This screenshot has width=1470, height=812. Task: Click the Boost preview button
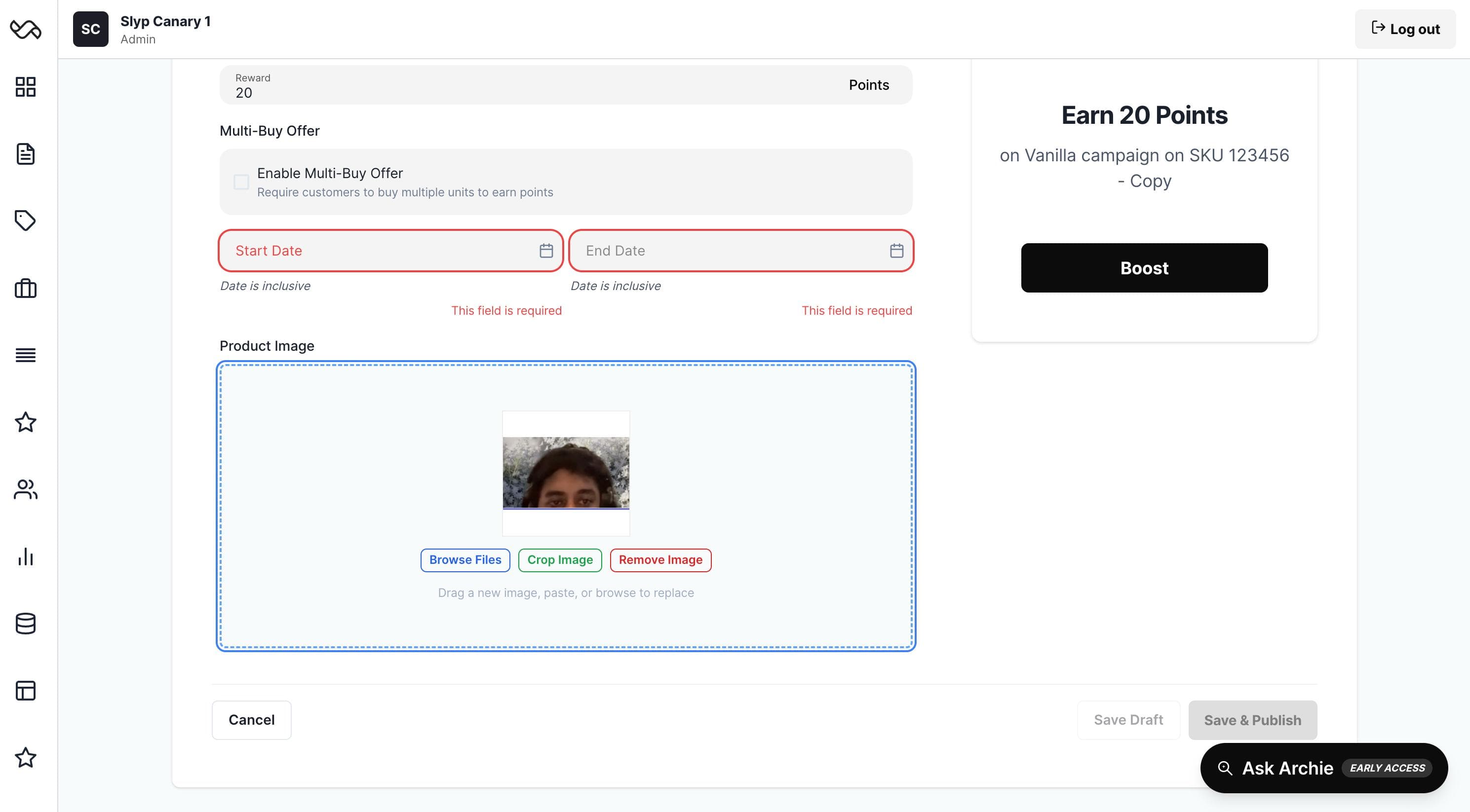(x=1144, y=268)
